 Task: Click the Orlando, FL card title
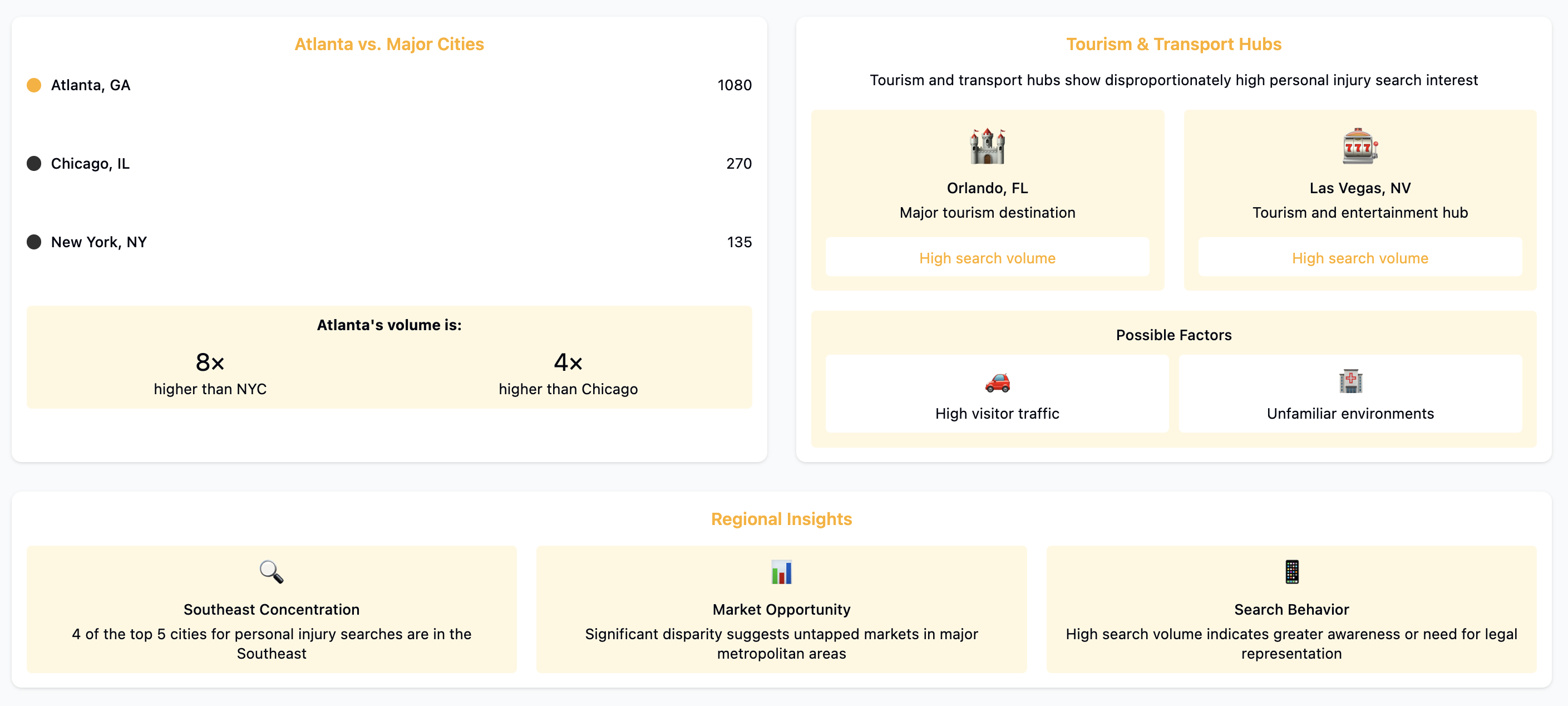(987, 188)
